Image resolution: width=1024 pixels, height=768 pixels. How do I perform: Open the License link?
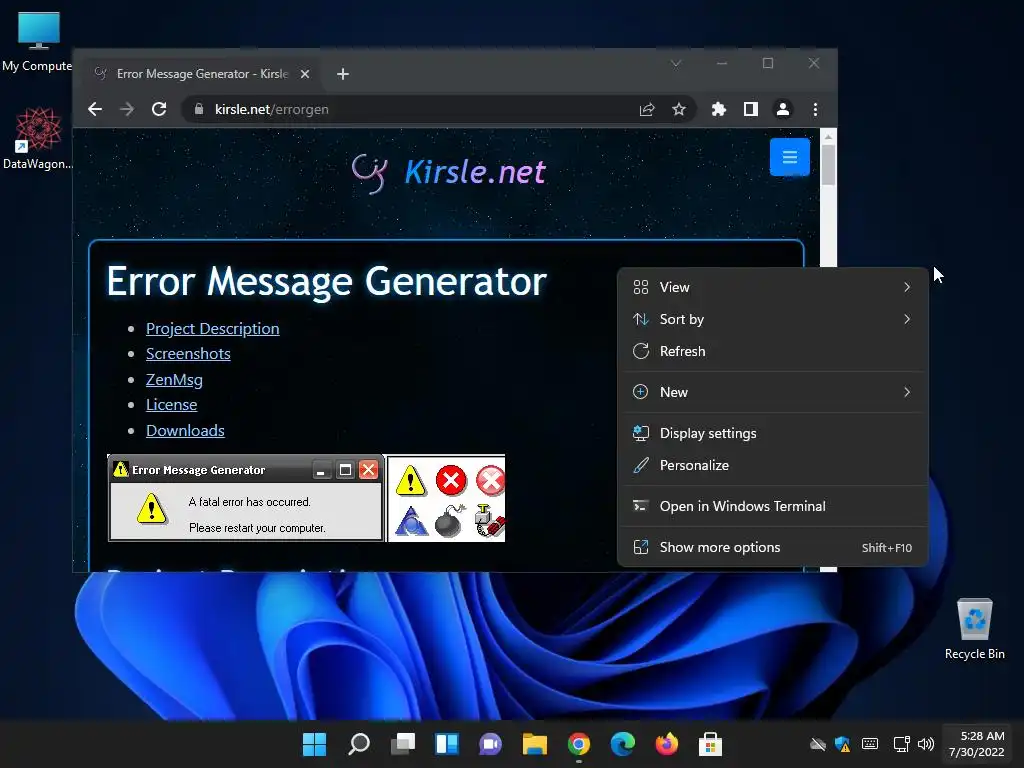click(x=171, y=405)
